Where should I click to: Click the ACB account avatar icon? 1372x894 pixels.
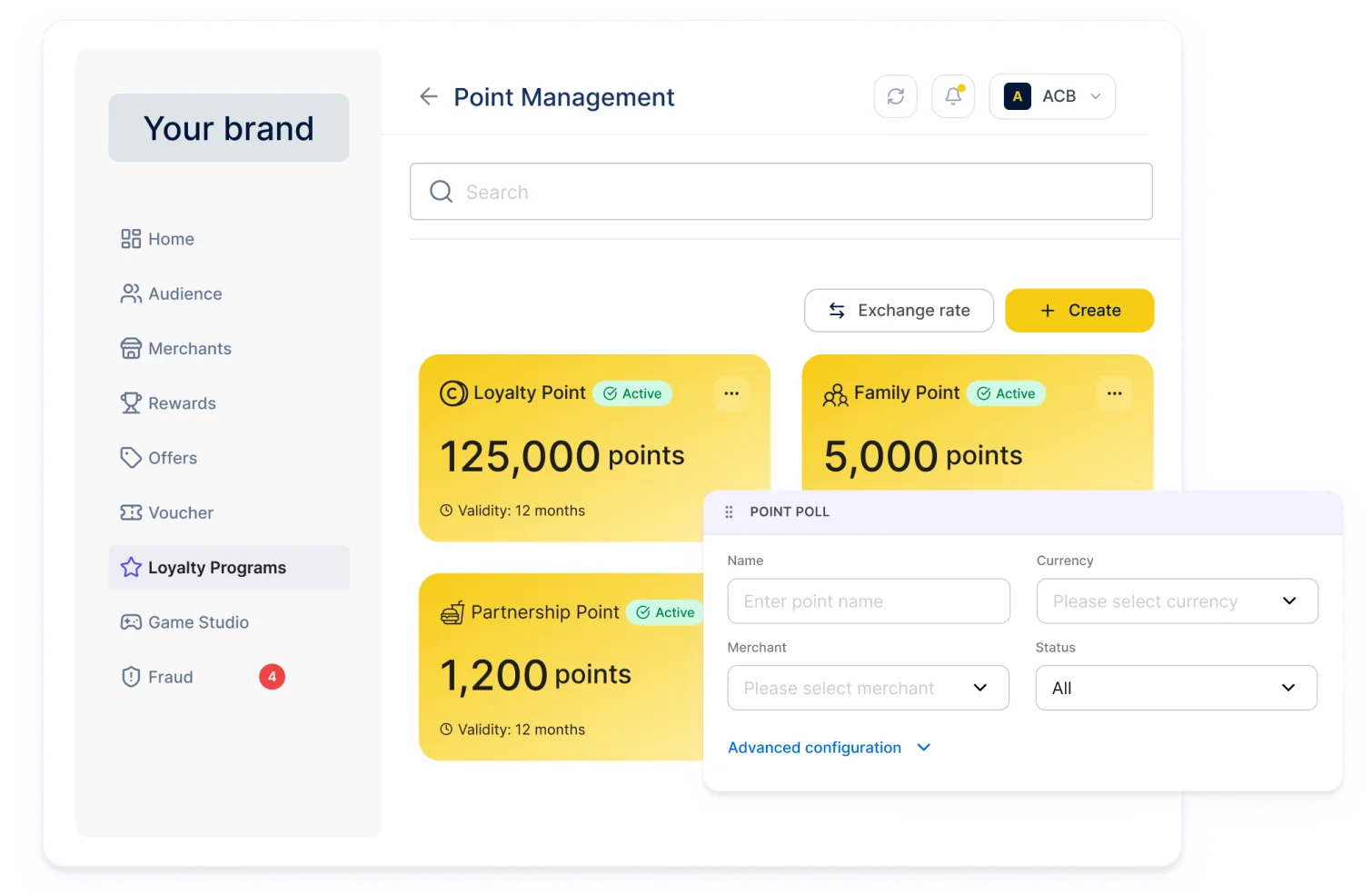click(x=1017, y=96)
